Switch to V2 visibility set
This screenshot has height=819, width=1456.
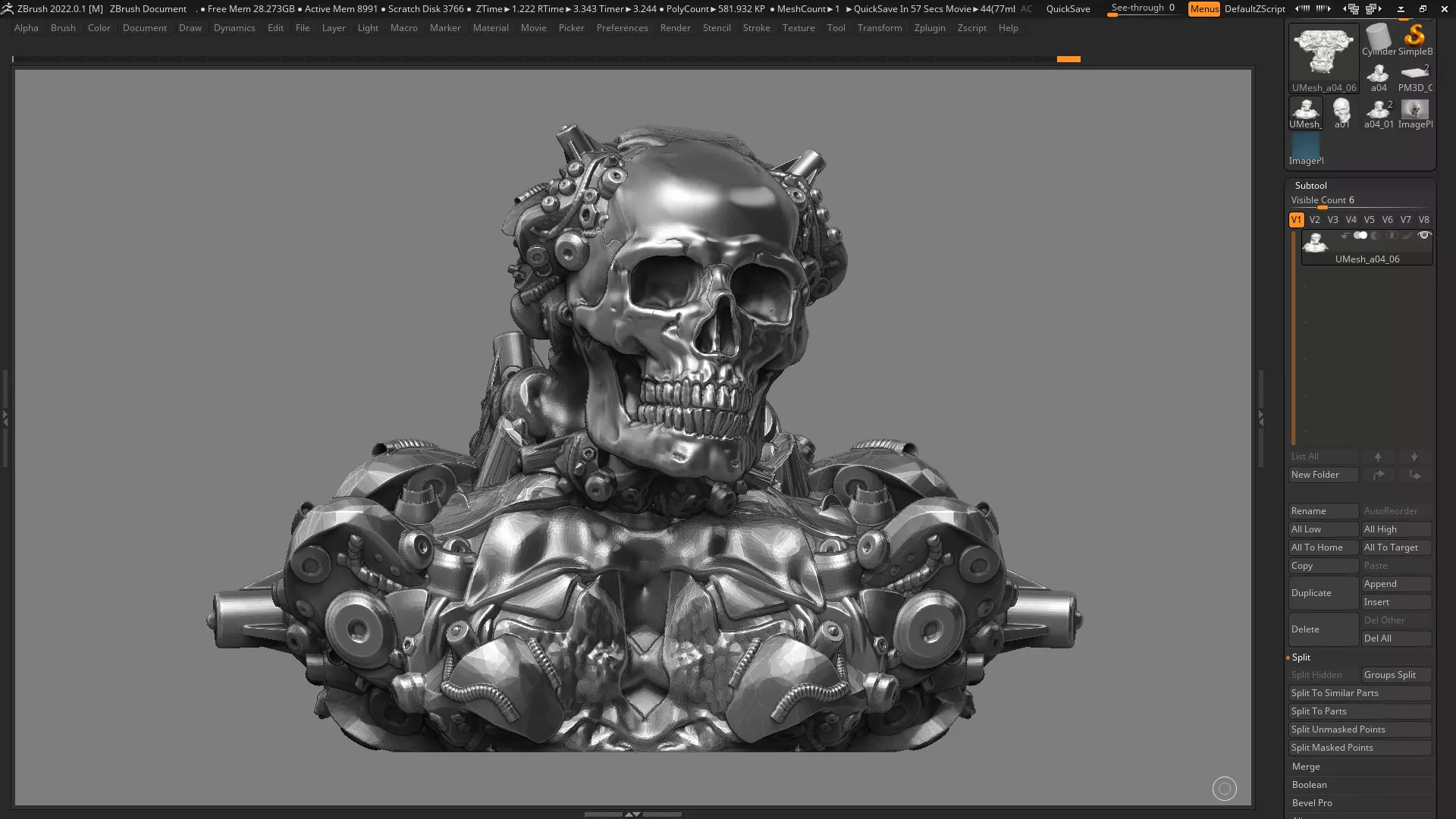pos(1314,220)
